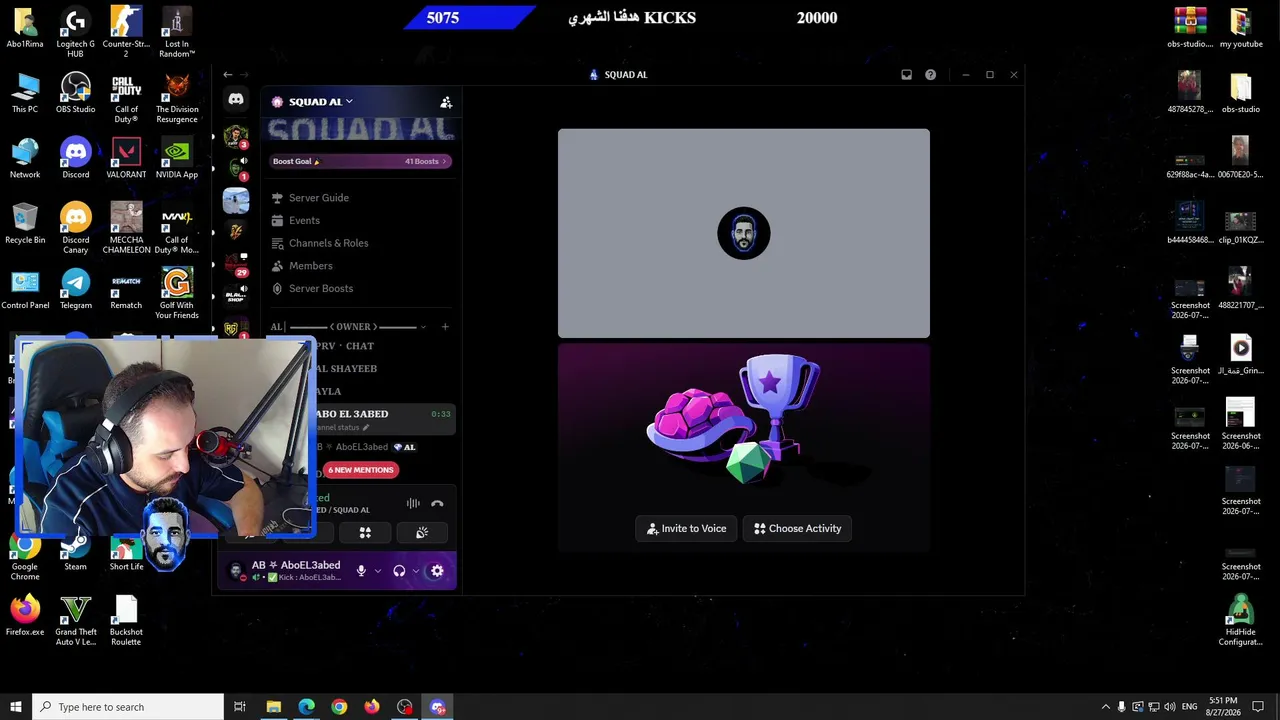Open the Windows notification center
Screen dimensions: 1280x720
pos(1258,707)
